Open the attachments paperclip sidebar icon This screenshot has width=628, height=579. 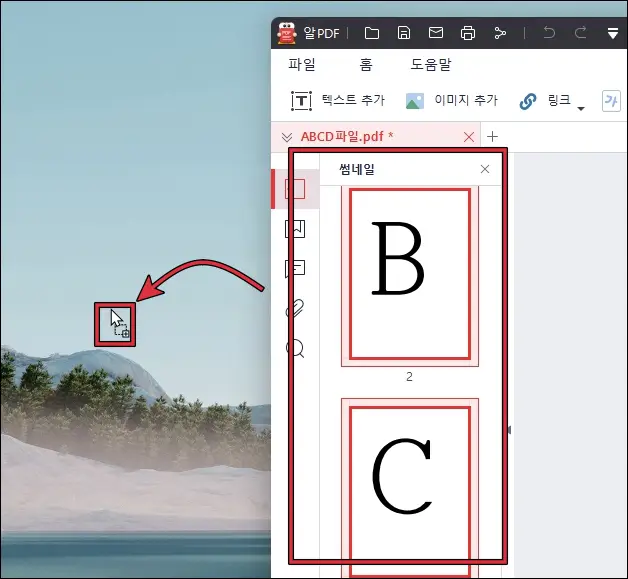295,308
